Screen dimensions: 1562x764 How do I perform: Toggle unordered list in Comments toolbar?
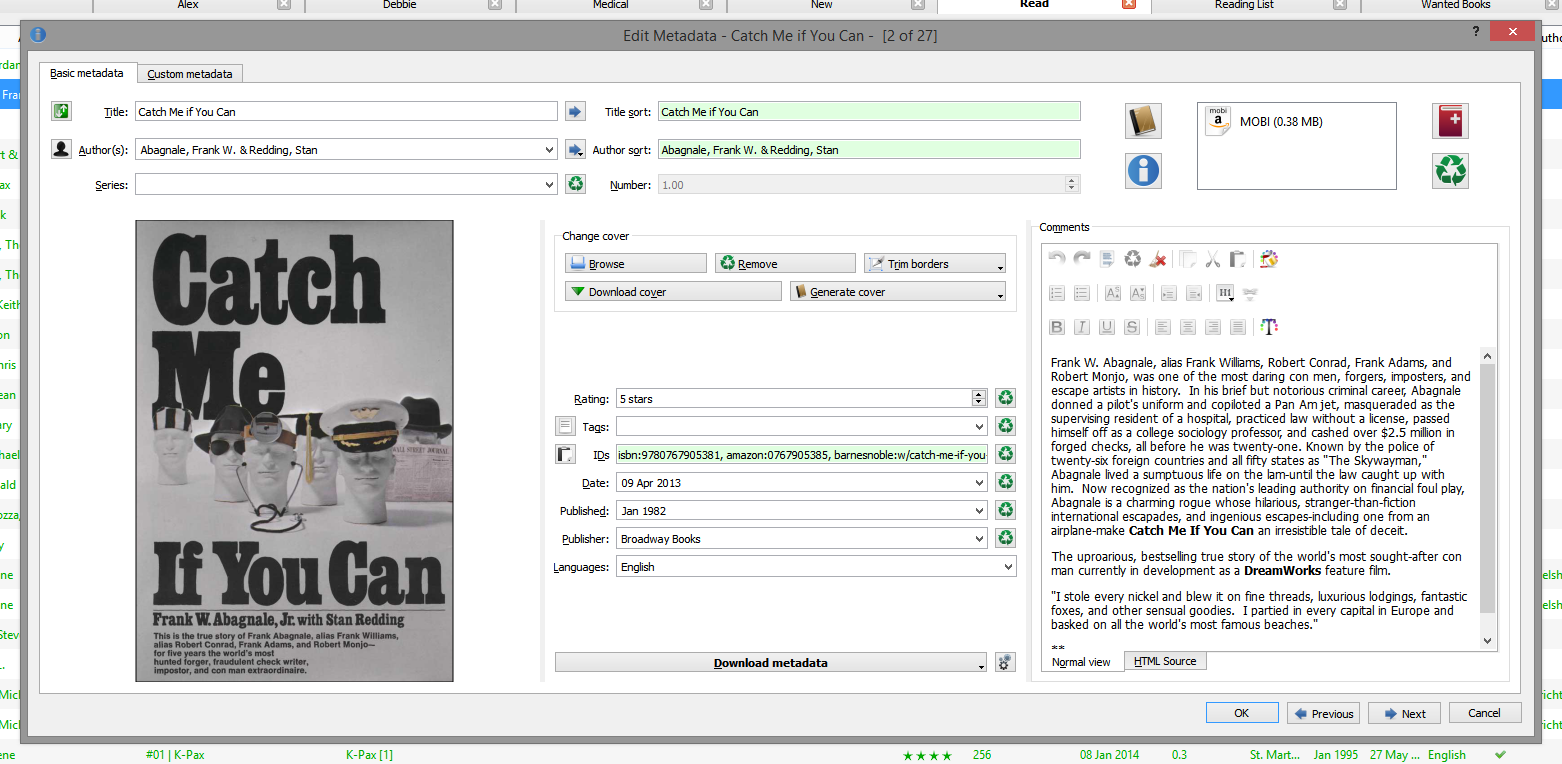tap(1081, 293)
